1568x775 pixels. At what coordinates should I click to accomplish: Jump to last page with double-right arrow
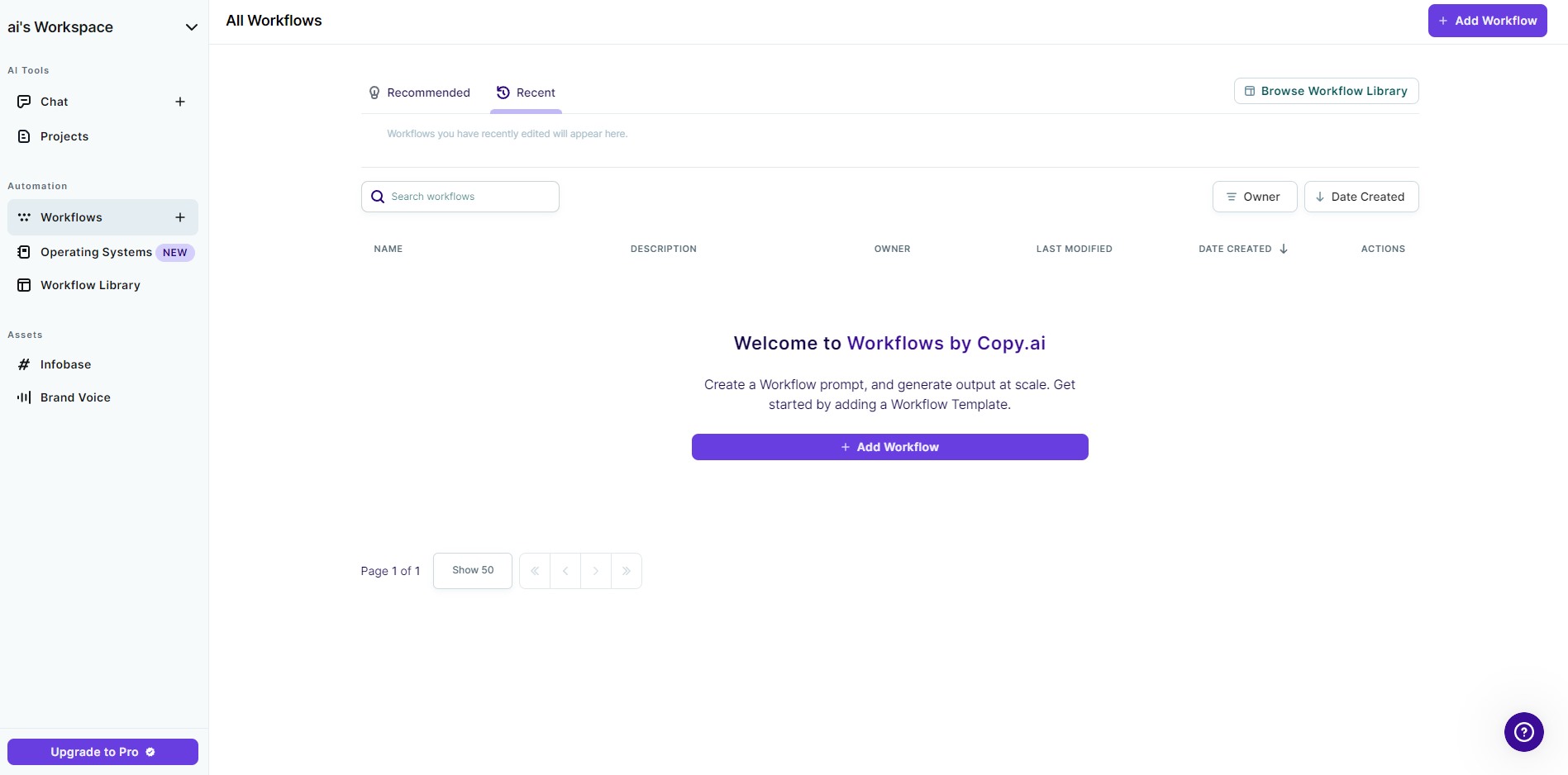tap(627, 571)
